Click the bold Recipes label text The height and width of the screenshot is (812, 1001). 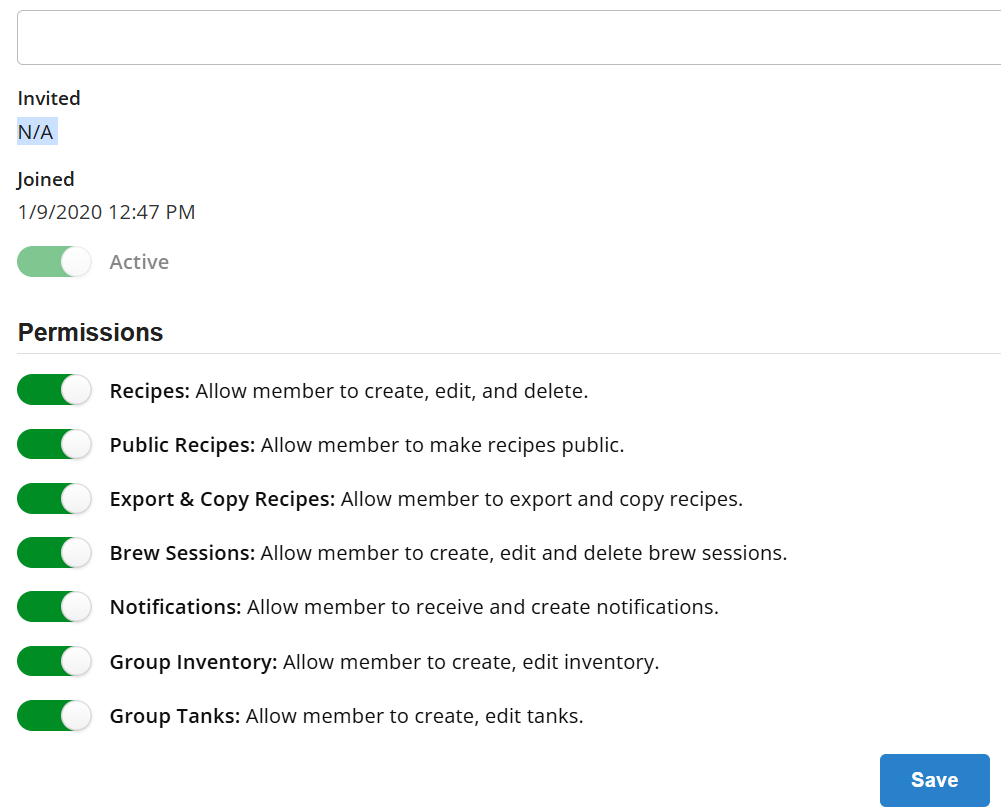coord(149,391)
